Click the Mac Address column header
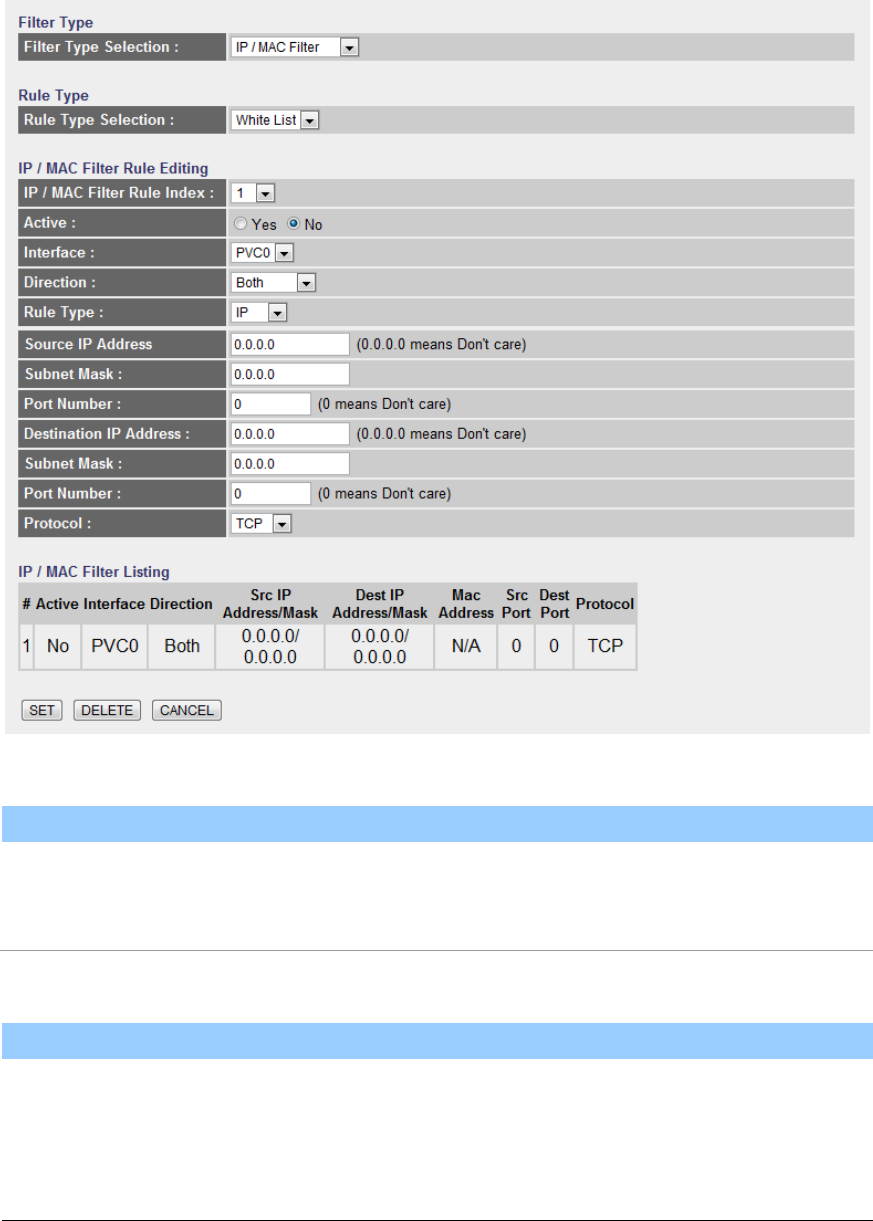Screen dimensions: 873x1221 tap(466, 604)
